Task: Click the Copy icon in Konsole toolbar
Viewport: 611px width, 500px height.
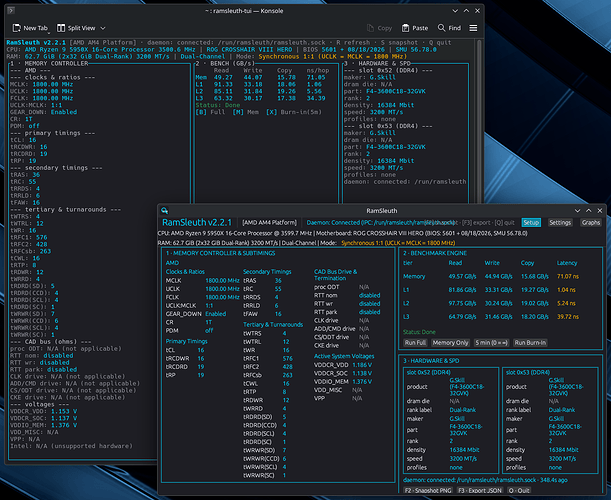Action: pyautogui.click(x=370, y=28)
